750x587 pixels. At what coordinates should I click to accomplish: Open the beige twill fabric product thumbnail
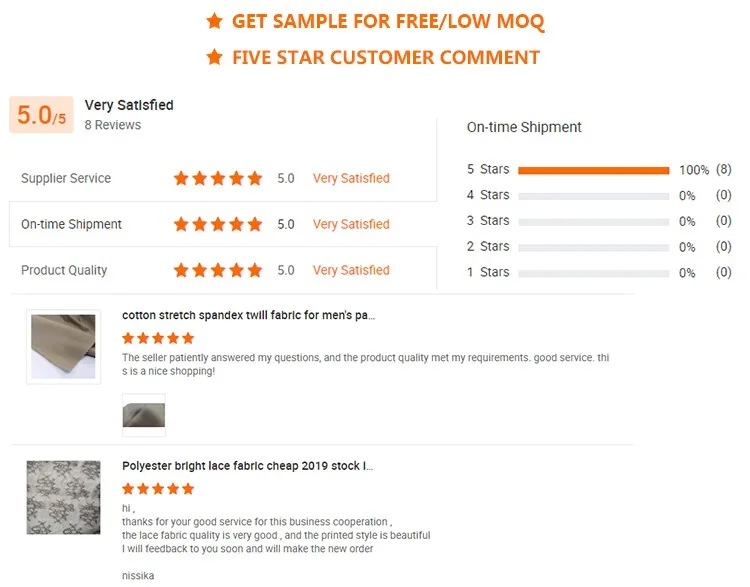[x=63, y=347]
